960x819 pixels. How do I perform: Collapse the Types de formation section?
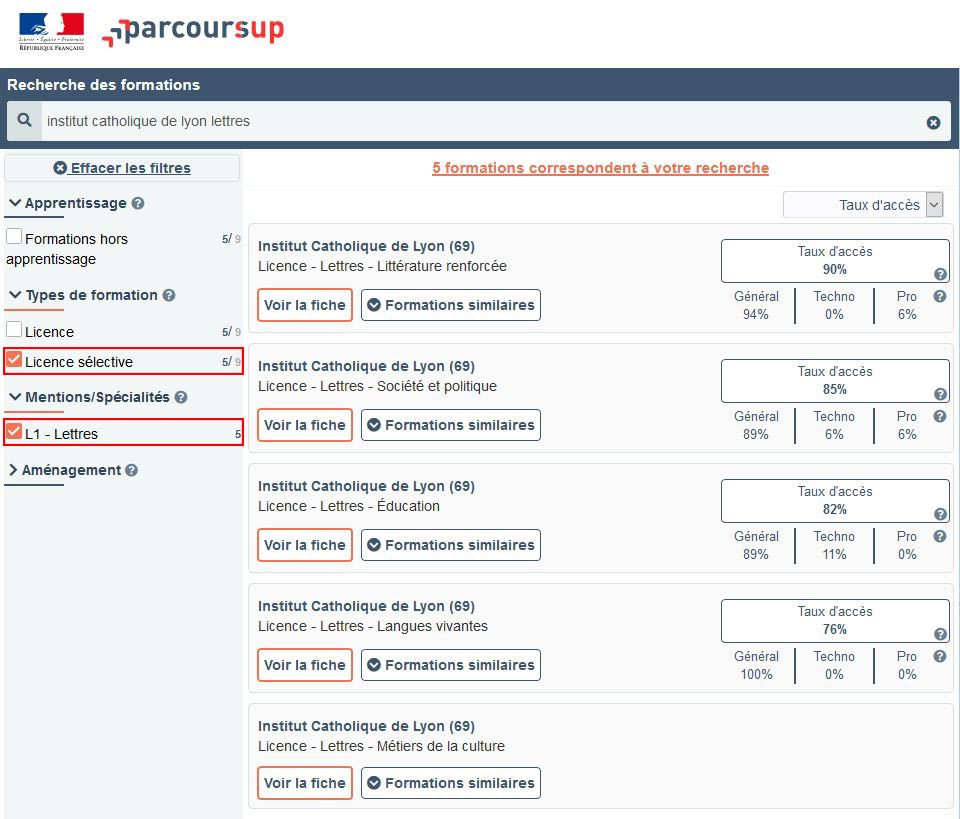(x=15, y=295)
